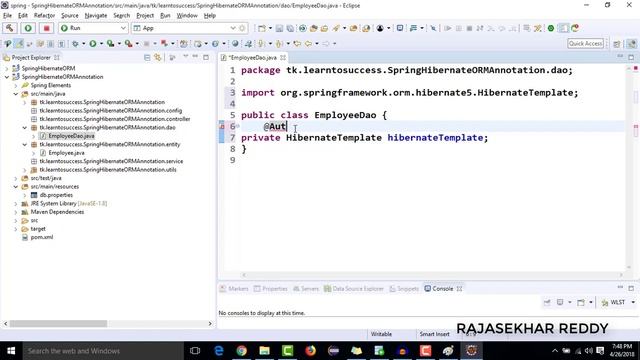Click the External Tools run icon
Image resolution: width=640 pixels, height=360 pixels.
tap(128, 43)
